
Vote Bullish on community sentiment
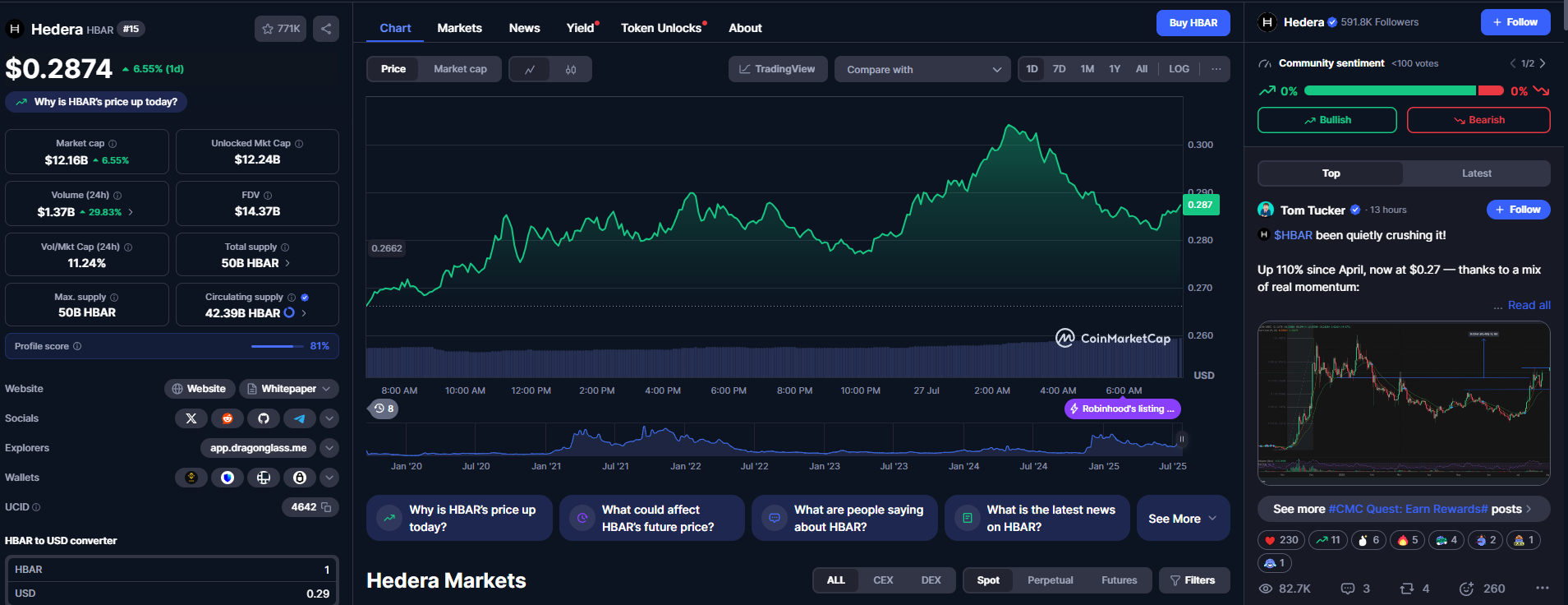click(1327, 120)
